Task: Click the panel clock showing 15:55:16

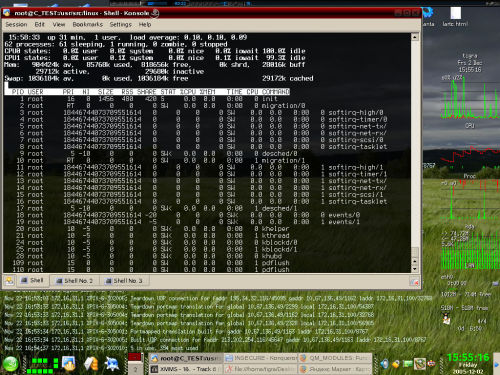Action: point(468,358)
